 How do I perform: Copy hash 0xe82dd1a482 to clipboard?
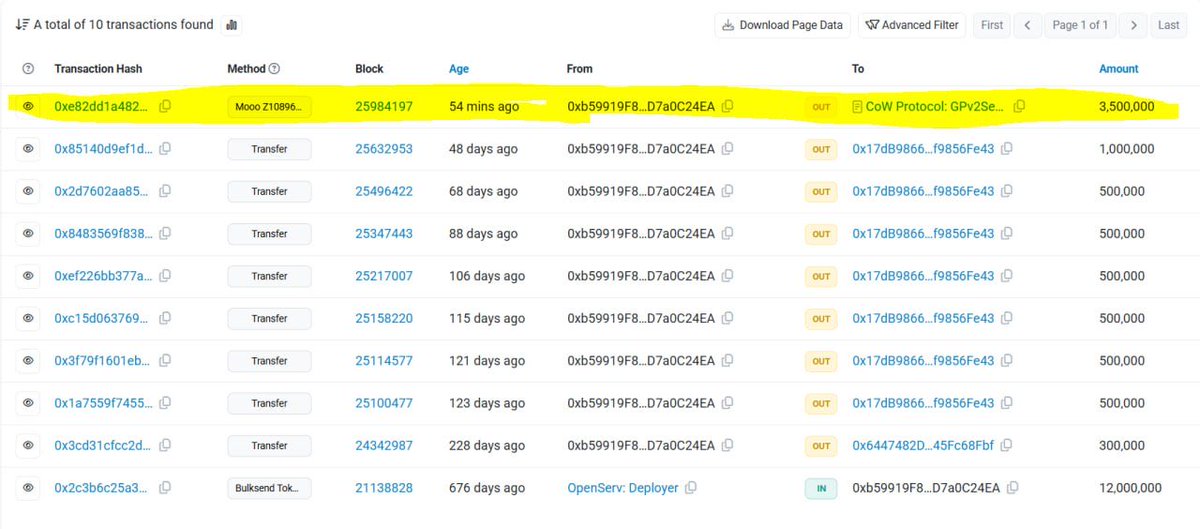(165, 106)
